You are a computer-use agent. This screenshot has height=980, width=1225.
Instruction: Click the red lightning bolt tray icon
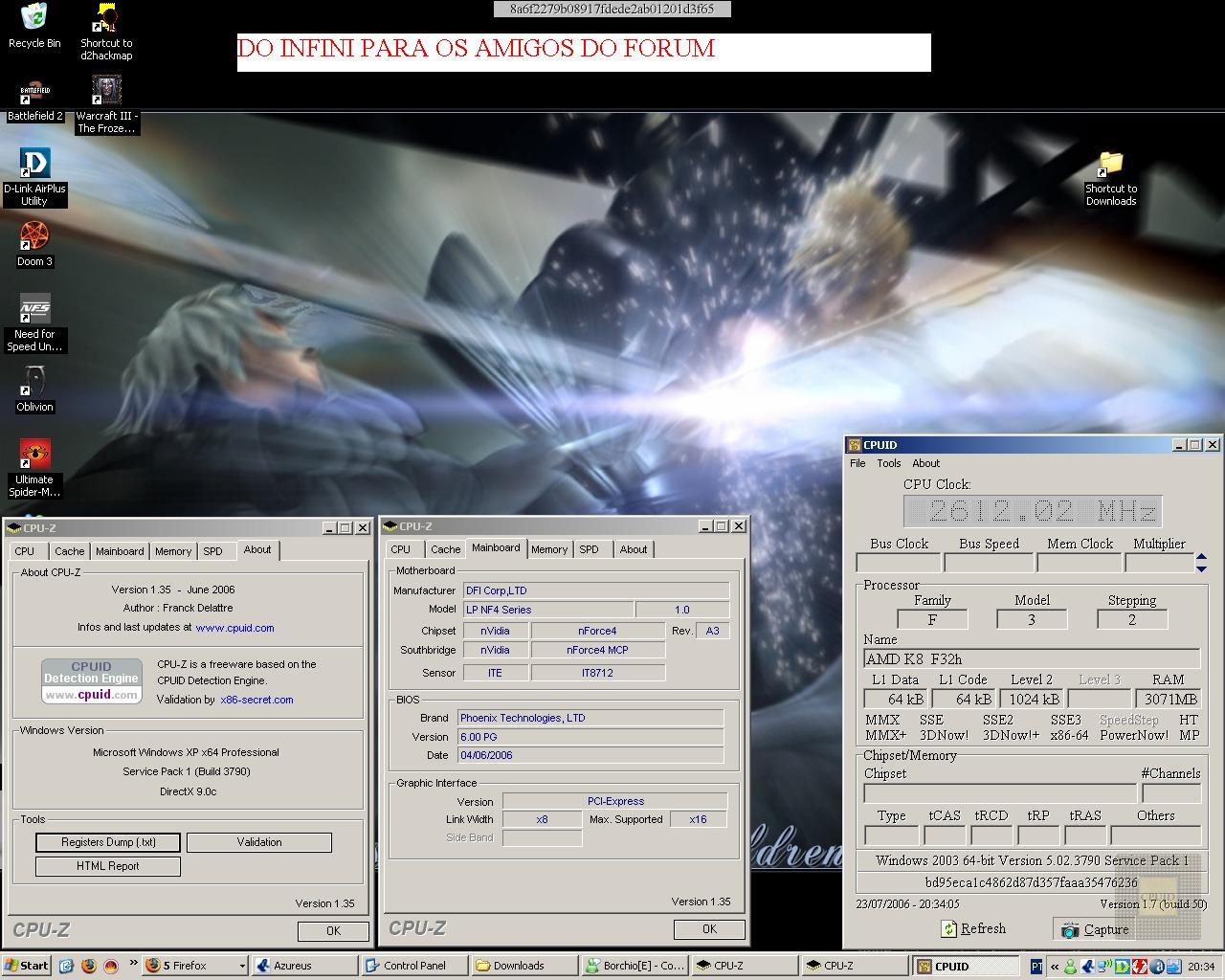click(1139, 967)
